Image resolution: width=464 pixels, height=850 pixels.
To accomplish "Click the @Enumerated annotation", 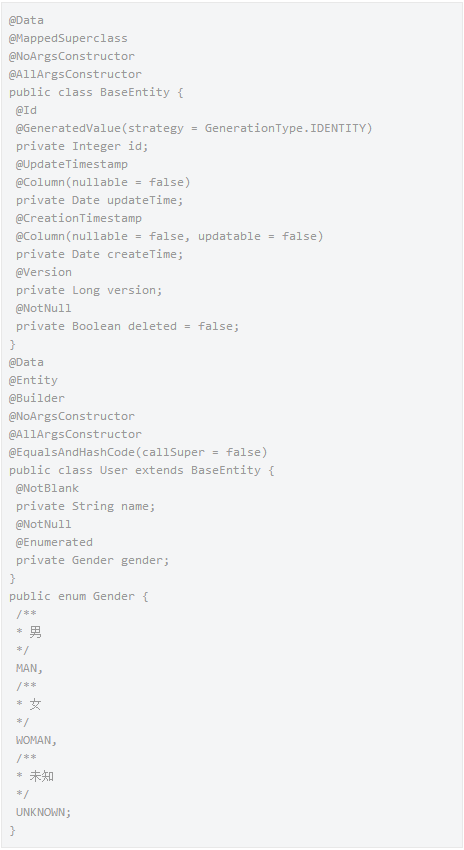I will point(54,542).
